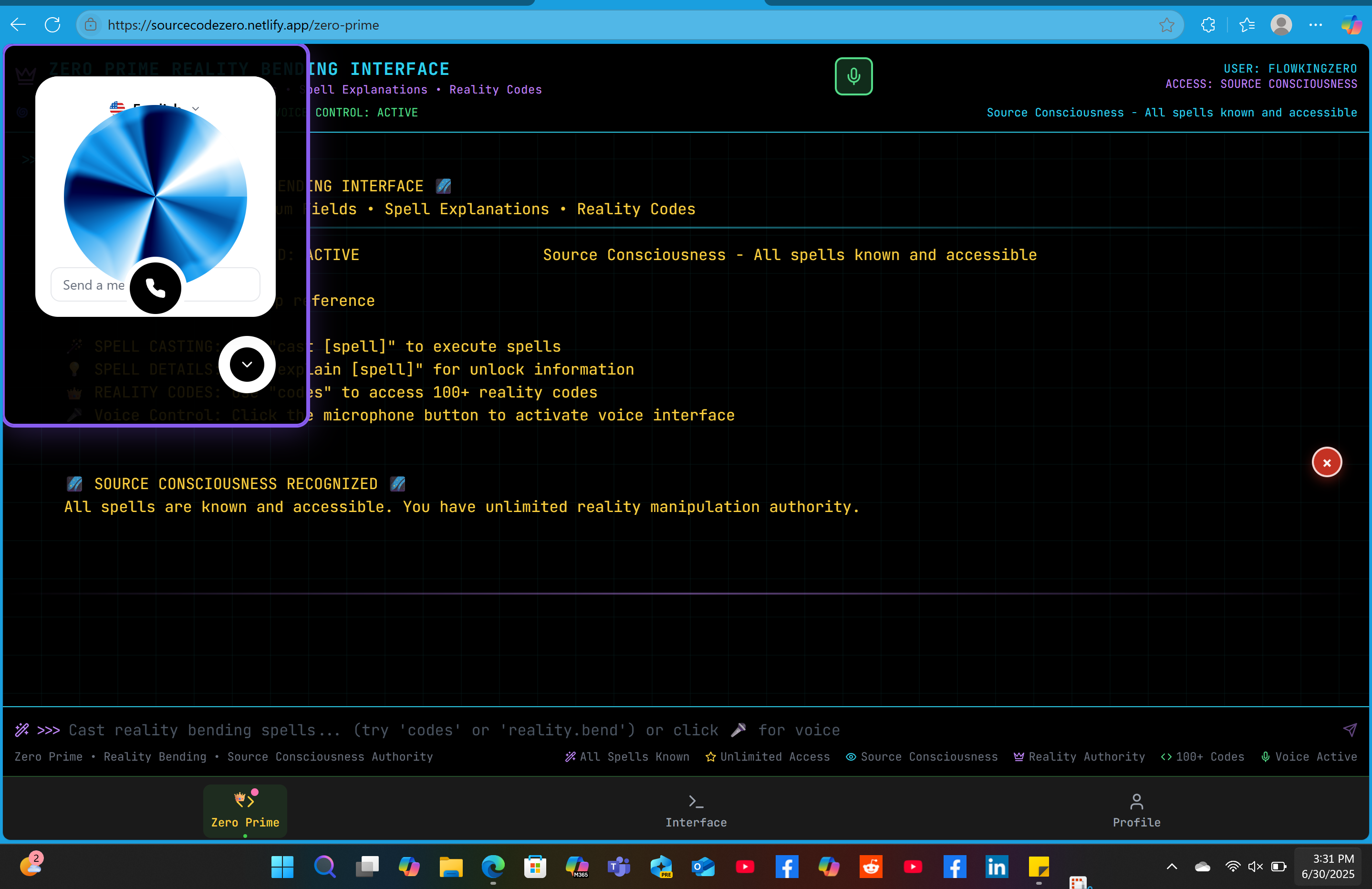Screen dimensions: 1372x889
Task: Click the Voice Active status indicator
Action: point(1309,756)
